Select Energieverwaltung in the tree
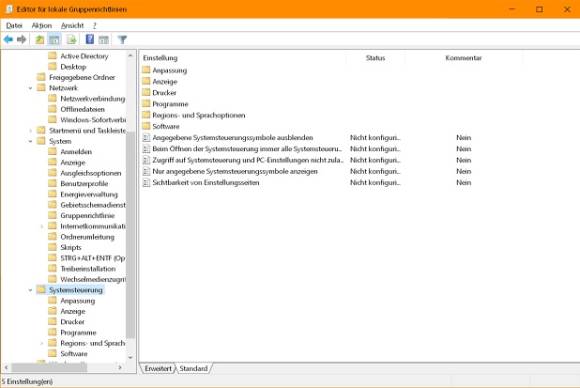 point(89,195)
